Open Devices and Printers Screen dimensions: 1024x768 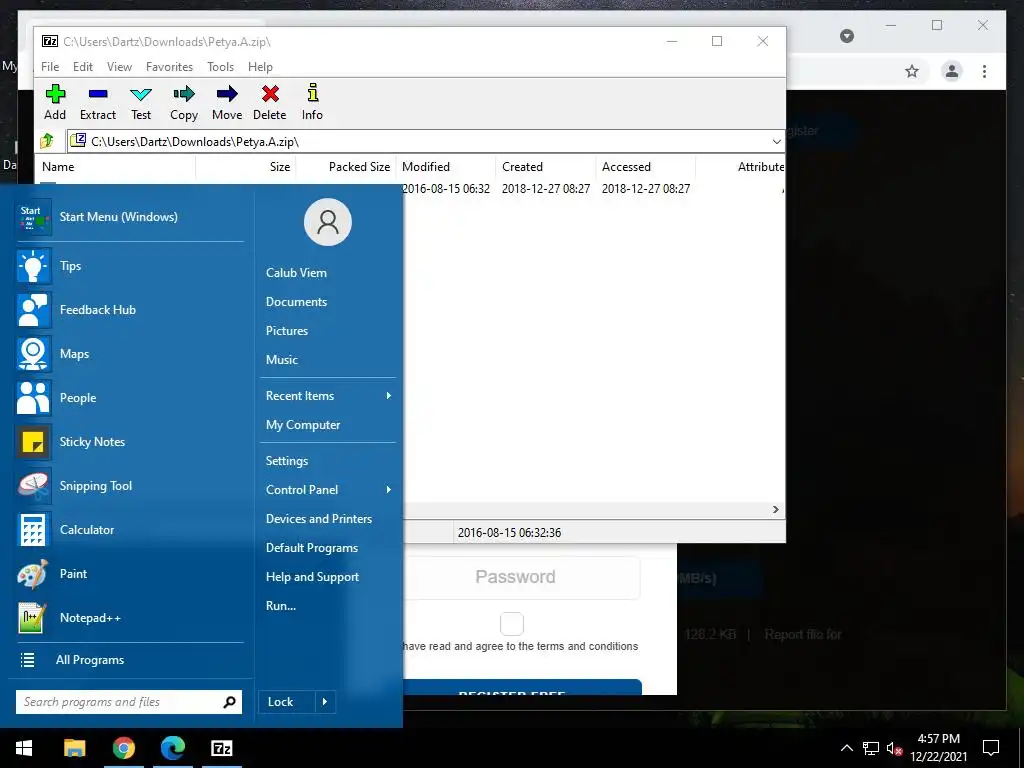click(x=319, y=519)
